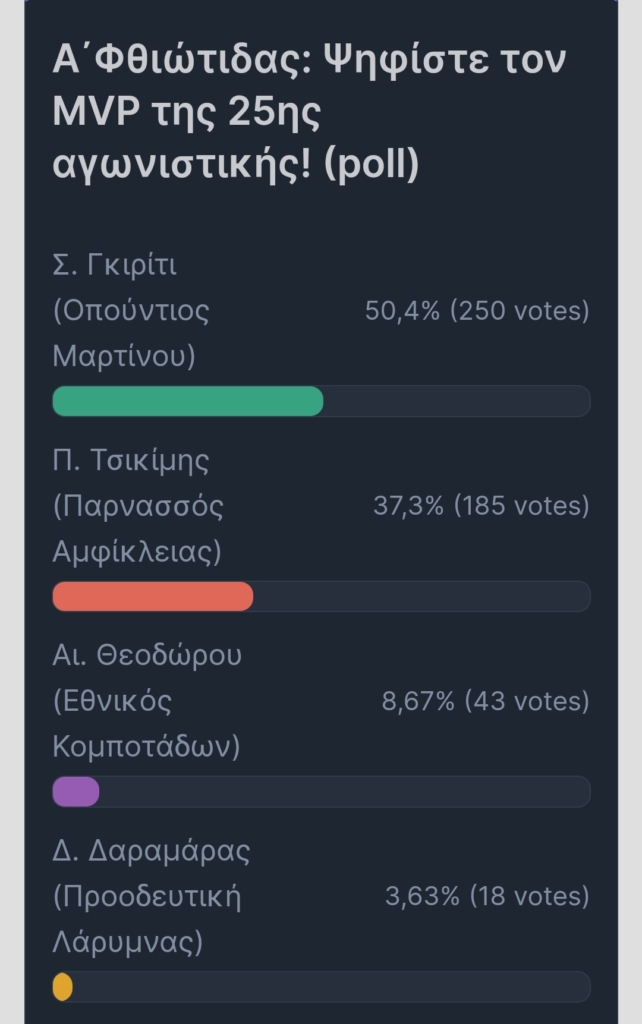This screenshot has width=642, height=1024.
Task: Click the poll title about MVP 25ης αγωνιστικής
Action: click(x=309, y=112)
